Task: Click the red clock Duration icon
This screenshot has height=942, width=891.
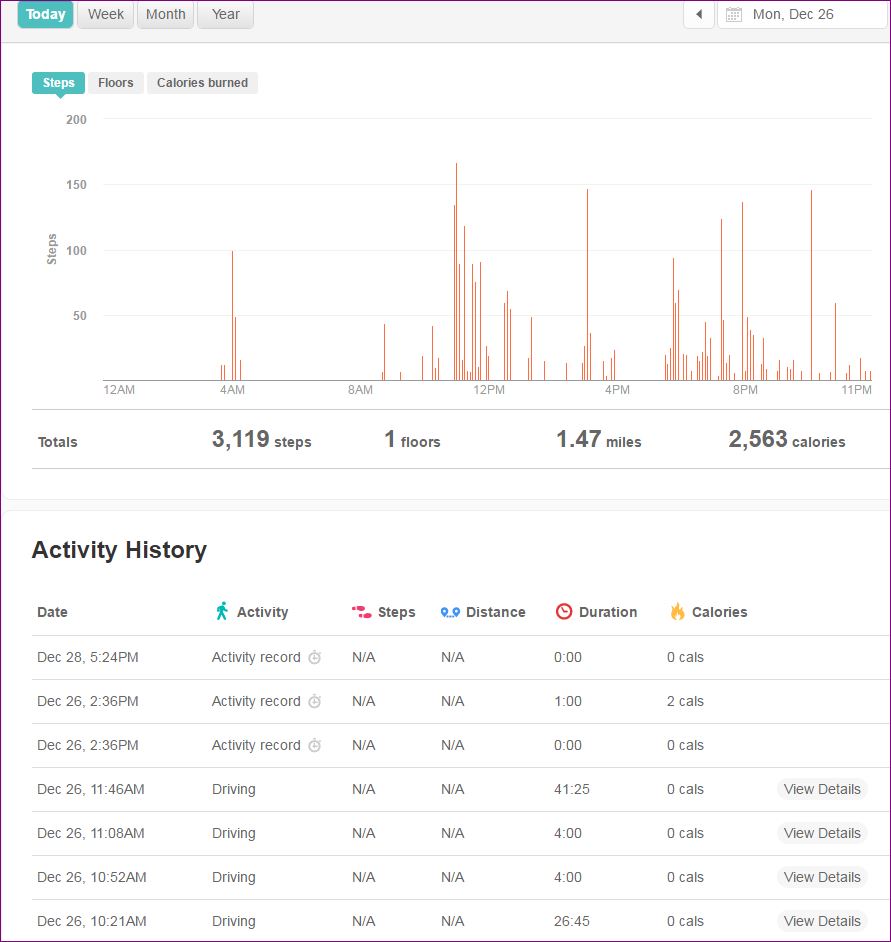Action: pyautogui.click(x=564, y=612)
